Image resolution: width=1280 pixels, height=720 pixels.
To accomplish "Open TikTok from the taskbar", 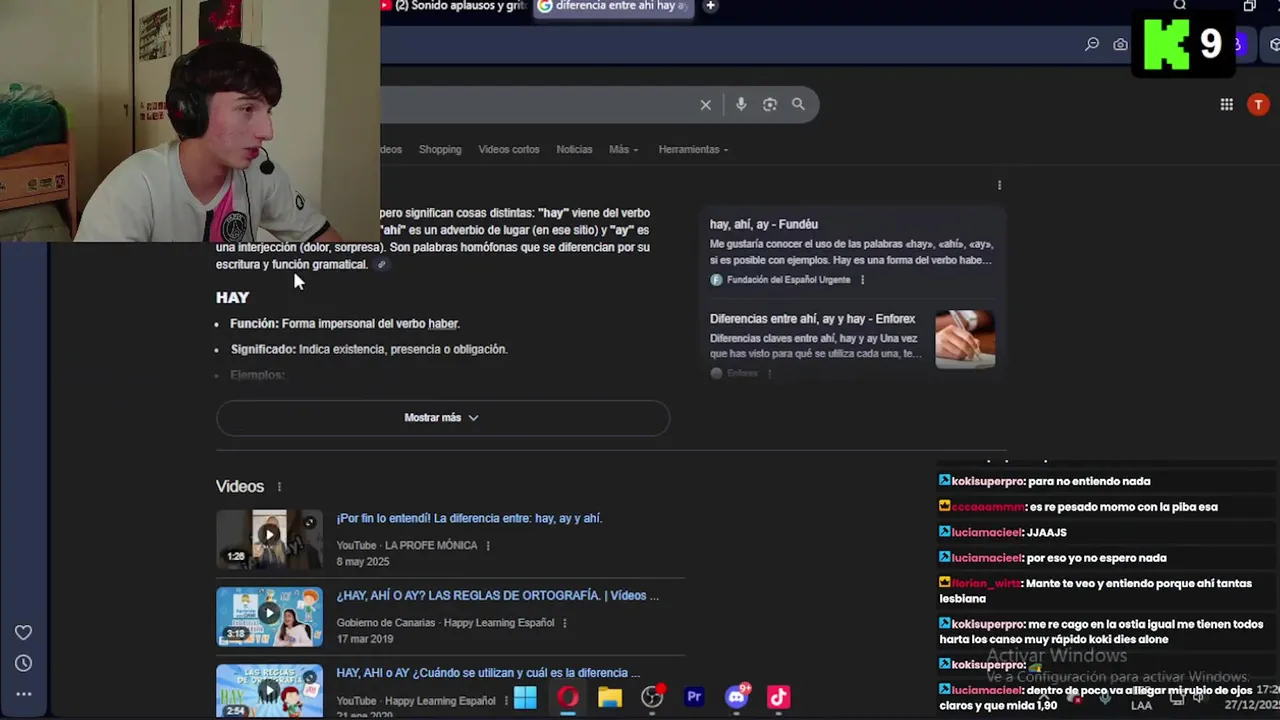I will click(x=779, y=697).
